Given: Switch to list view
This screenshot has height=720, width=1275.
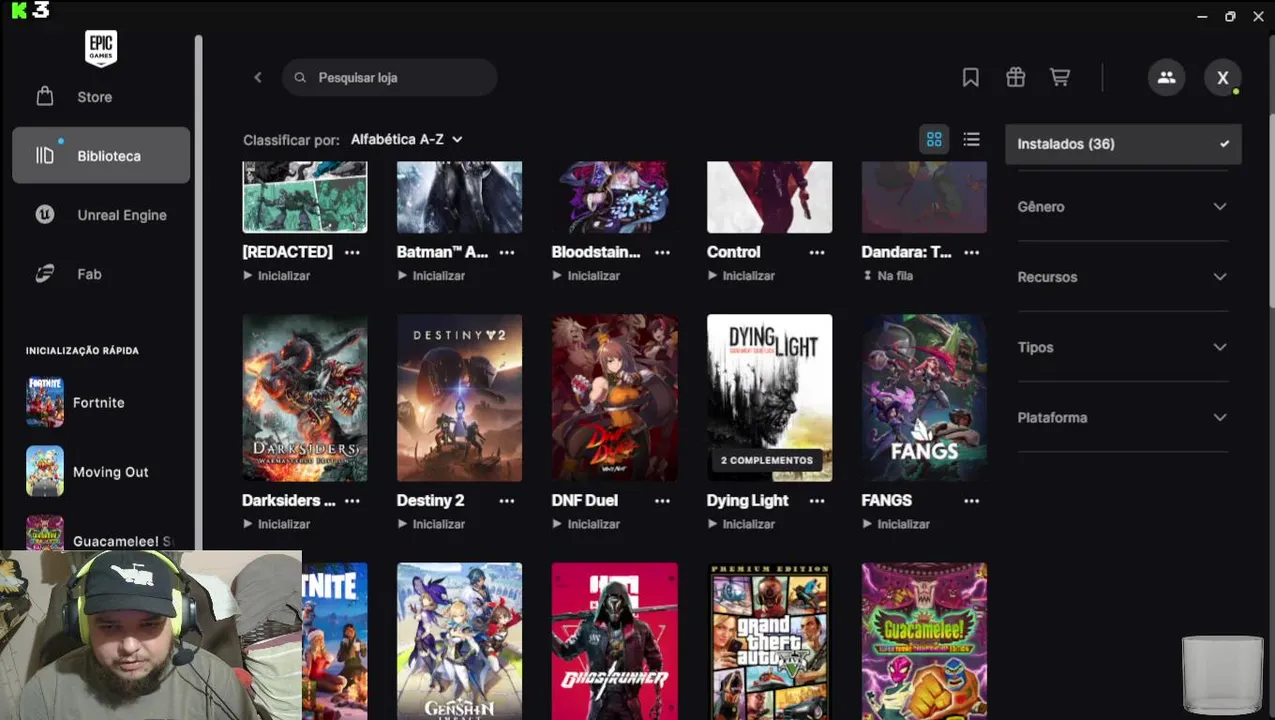Looking at the screenshot, I should coord(971,139).
